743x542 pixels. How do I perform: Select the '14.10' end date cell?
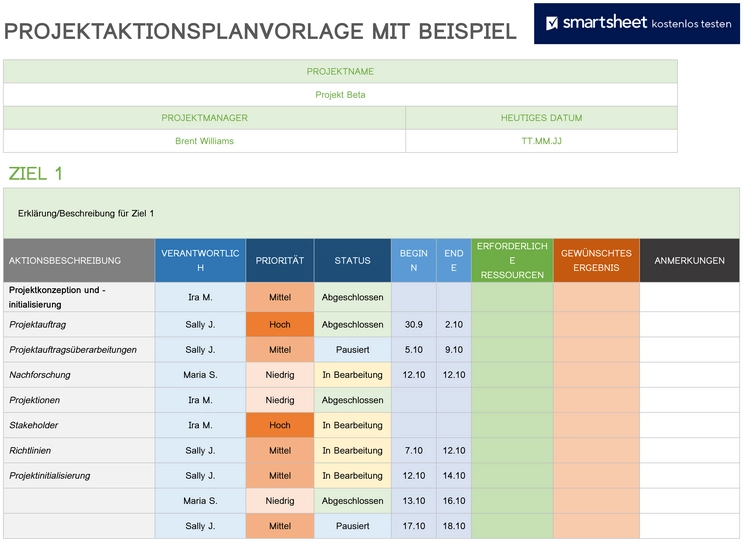coord(453,476)
